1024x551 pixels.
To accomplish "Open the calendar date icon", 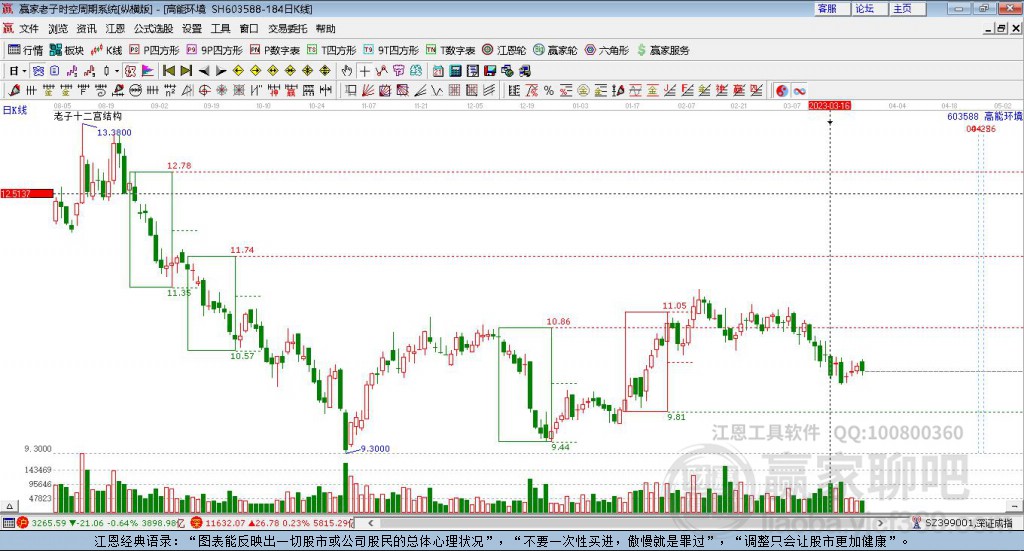I will click(438, 71).
